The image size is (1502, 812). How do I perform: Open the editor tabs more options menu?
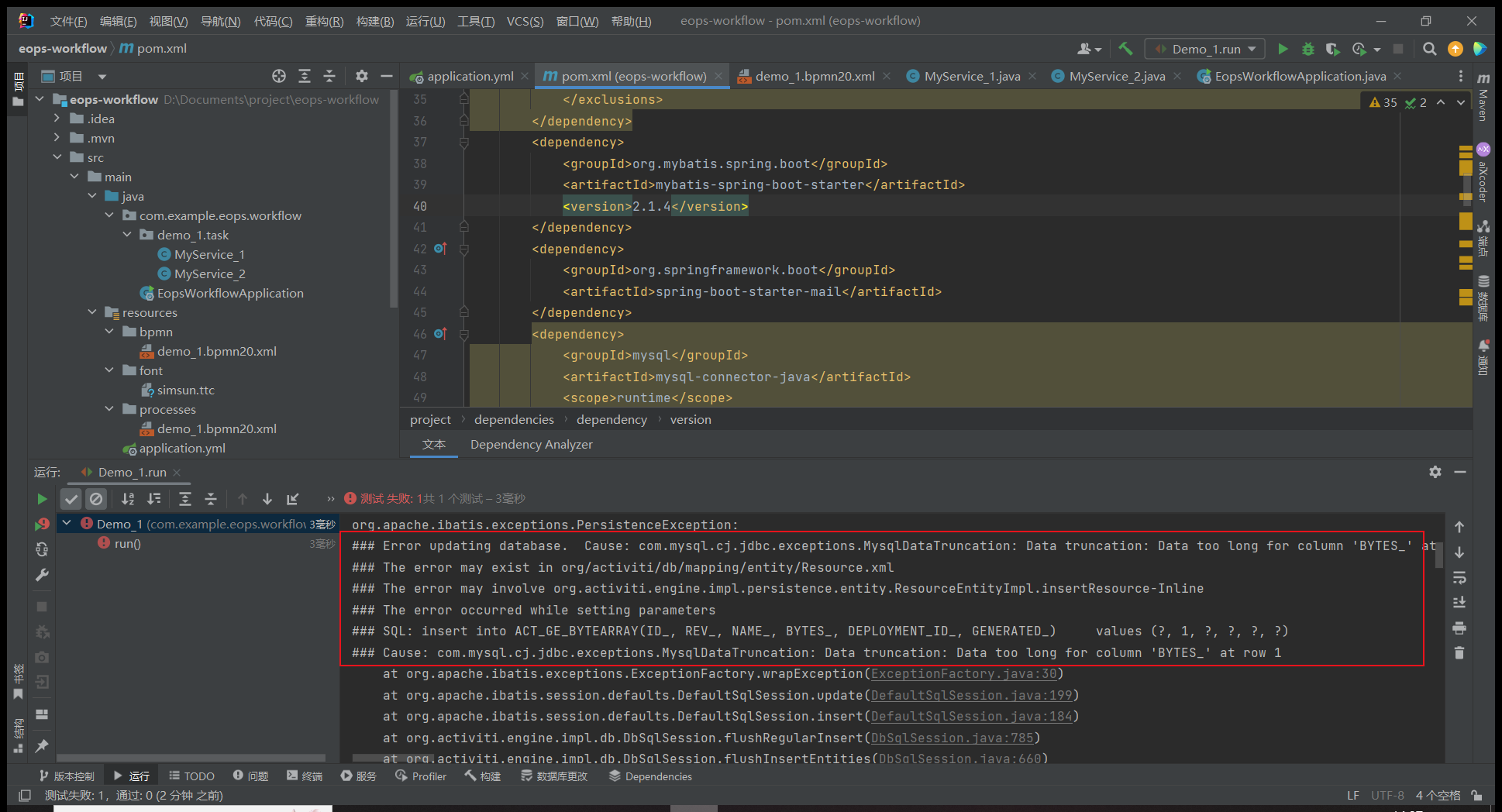[1461, 76]
